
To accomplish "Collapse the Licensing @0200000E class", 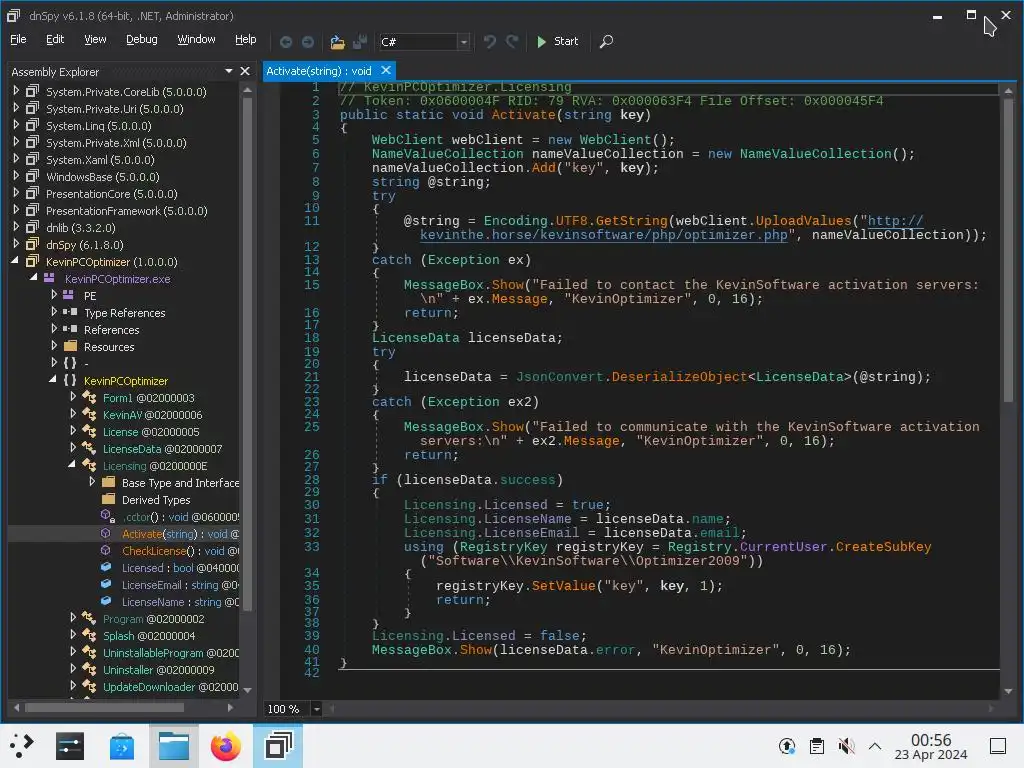I will coord(72,464).
